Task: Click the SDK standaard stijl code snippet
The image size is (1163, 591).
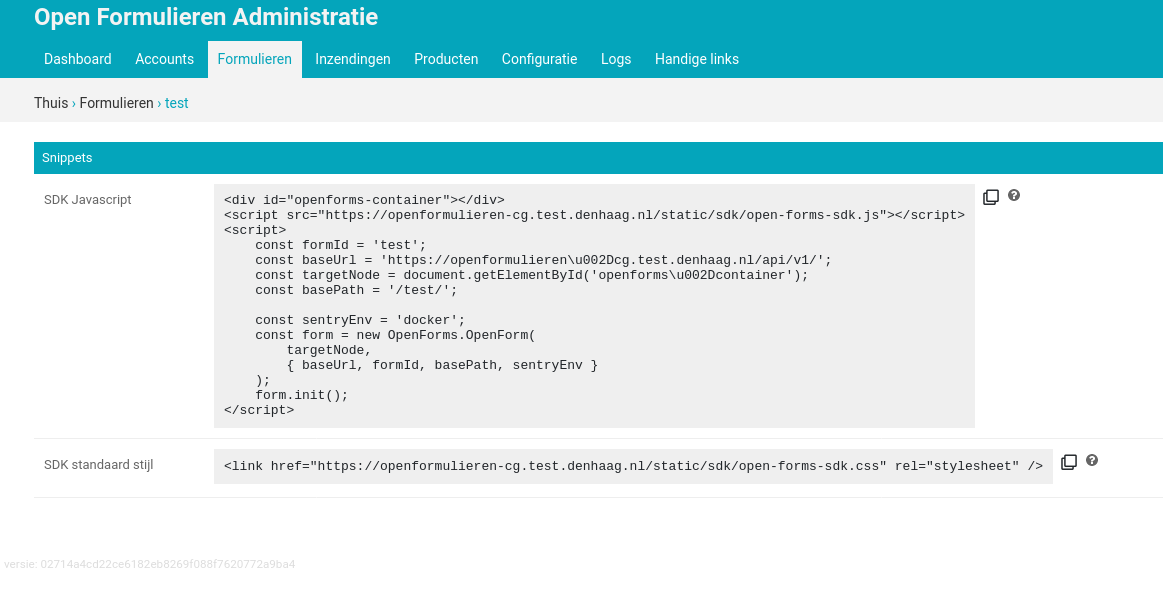Action: (x=632, y=465)
